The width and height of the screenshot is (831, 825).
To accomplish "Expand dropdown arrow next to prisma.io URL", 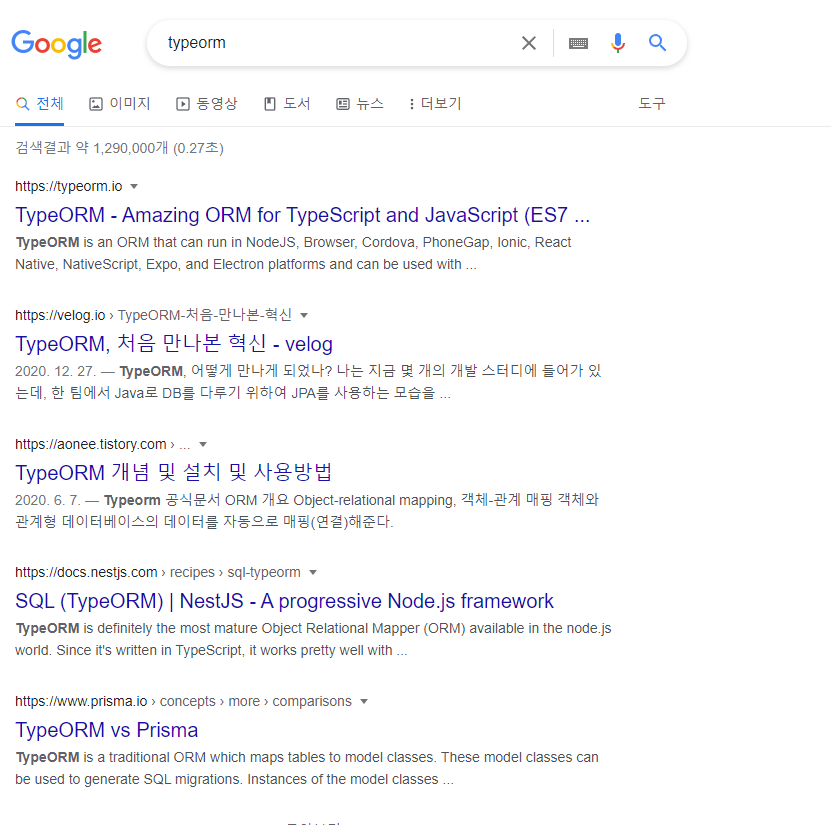I will [364, 702].
